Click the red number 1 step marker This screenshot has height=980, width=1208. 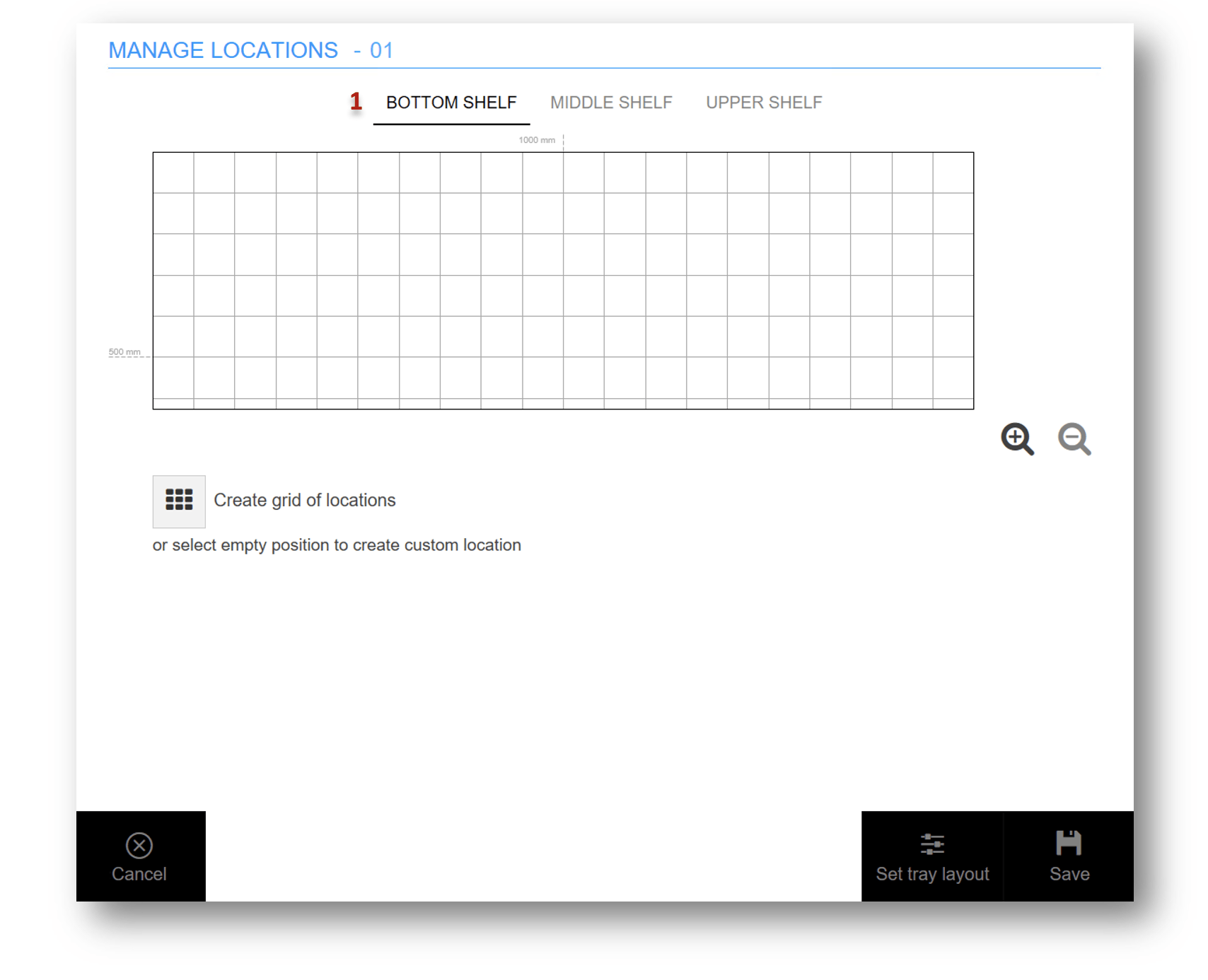[356, 102]
